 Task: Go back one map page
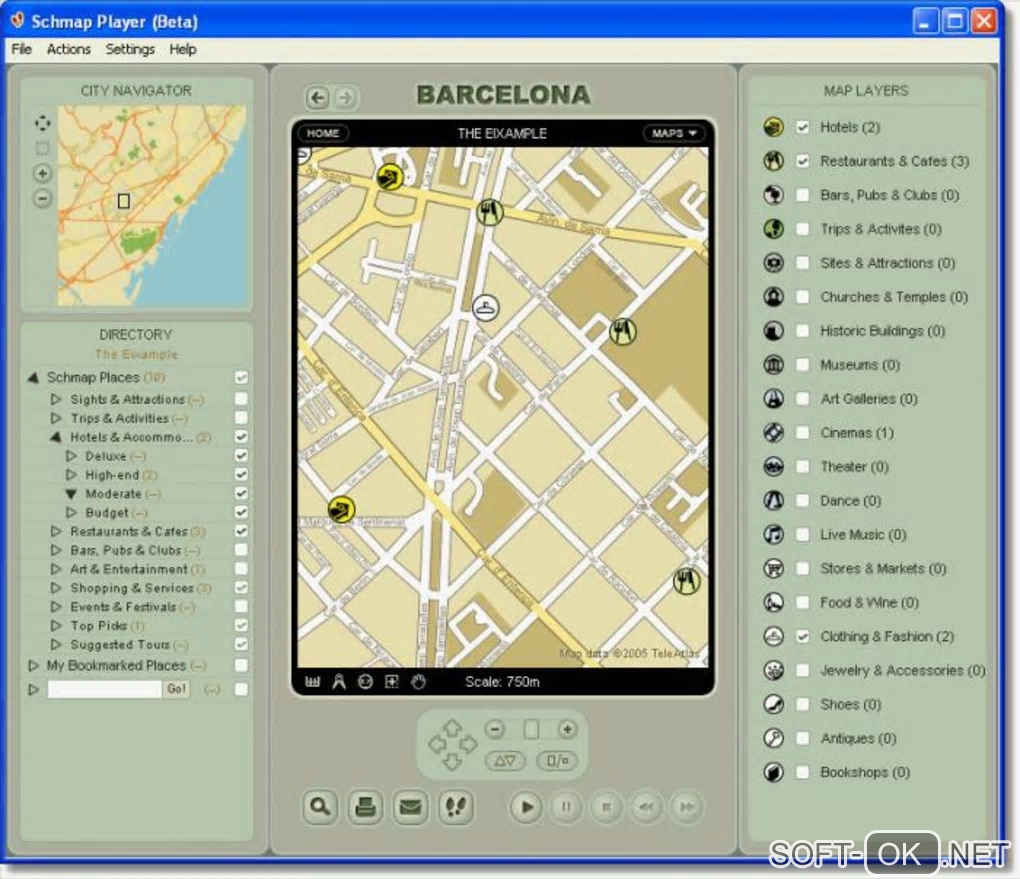317,98
